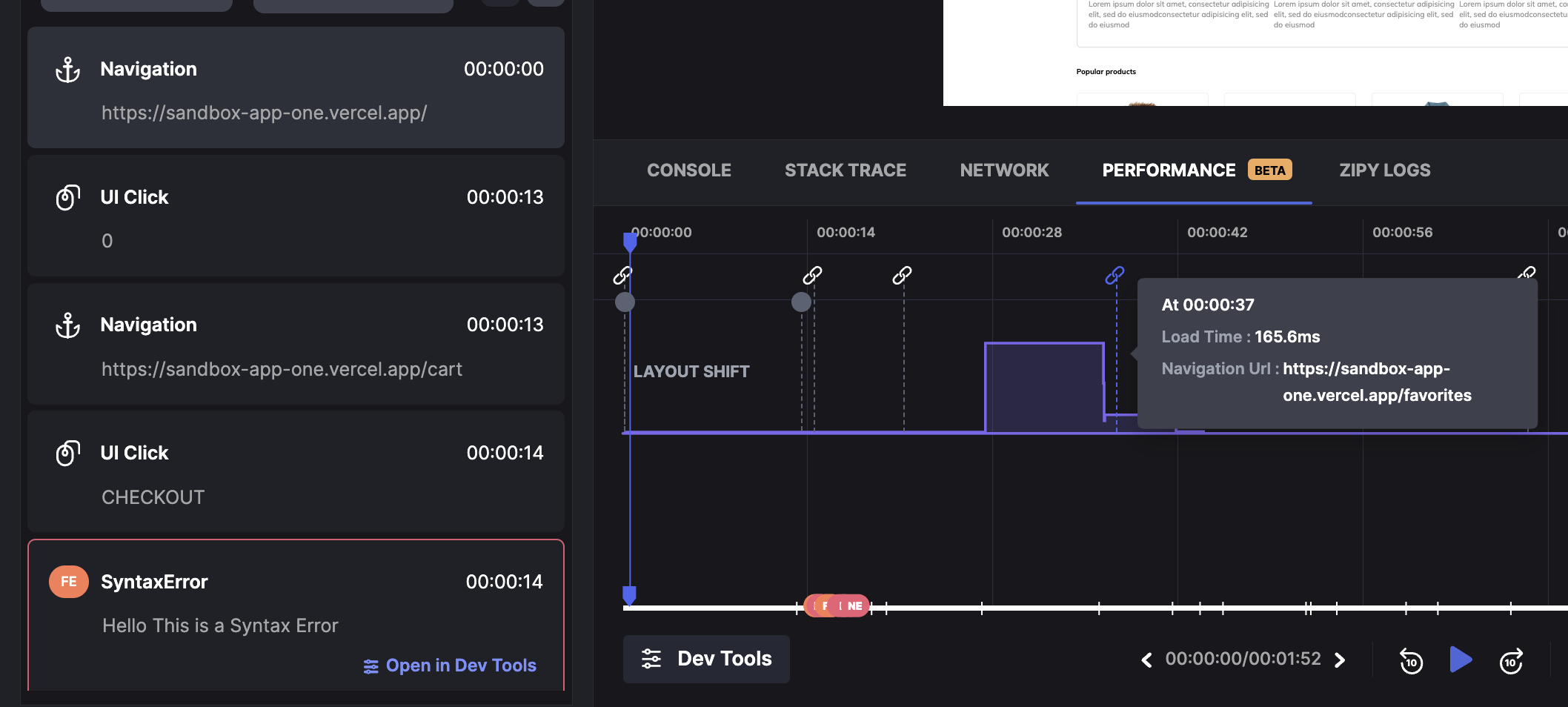1568x707 pixels.
Task: Click the Open in Dev Tools link
Action: coord(450,665)
